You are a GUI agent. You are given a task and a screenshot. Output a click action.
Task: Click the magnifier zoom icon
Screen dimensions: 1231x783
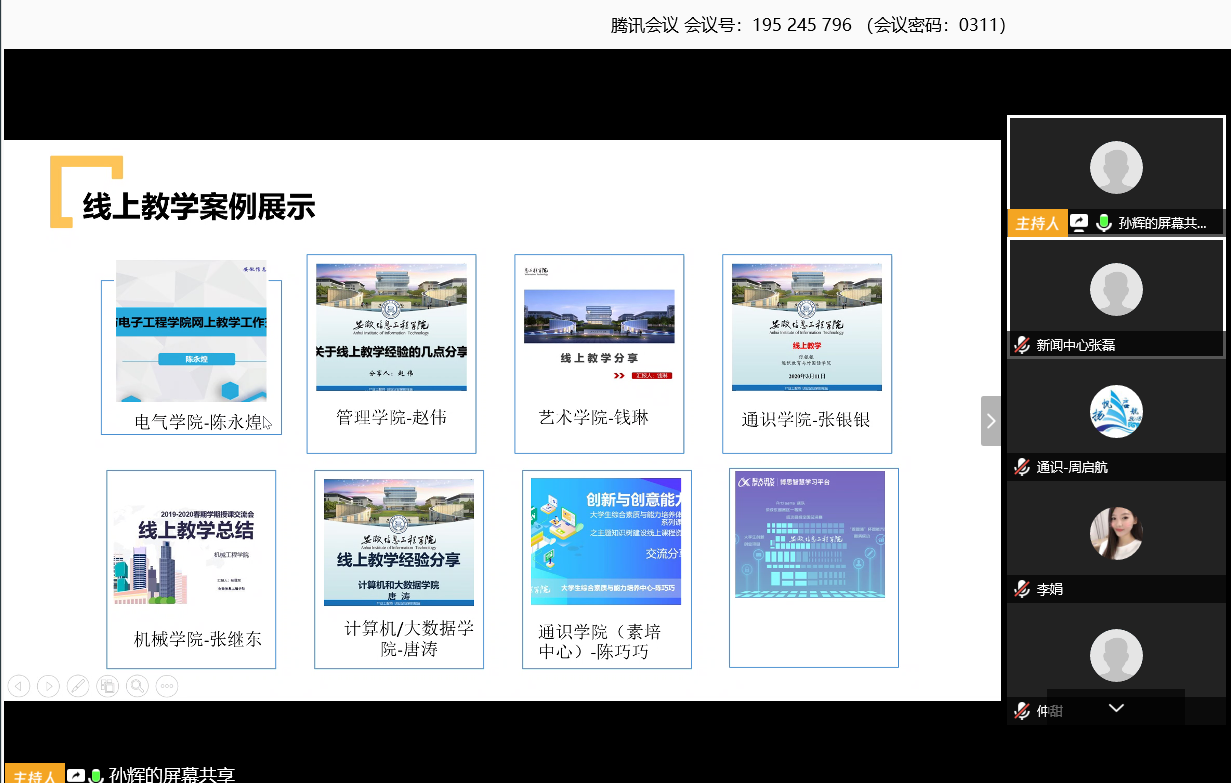(137, 686)
